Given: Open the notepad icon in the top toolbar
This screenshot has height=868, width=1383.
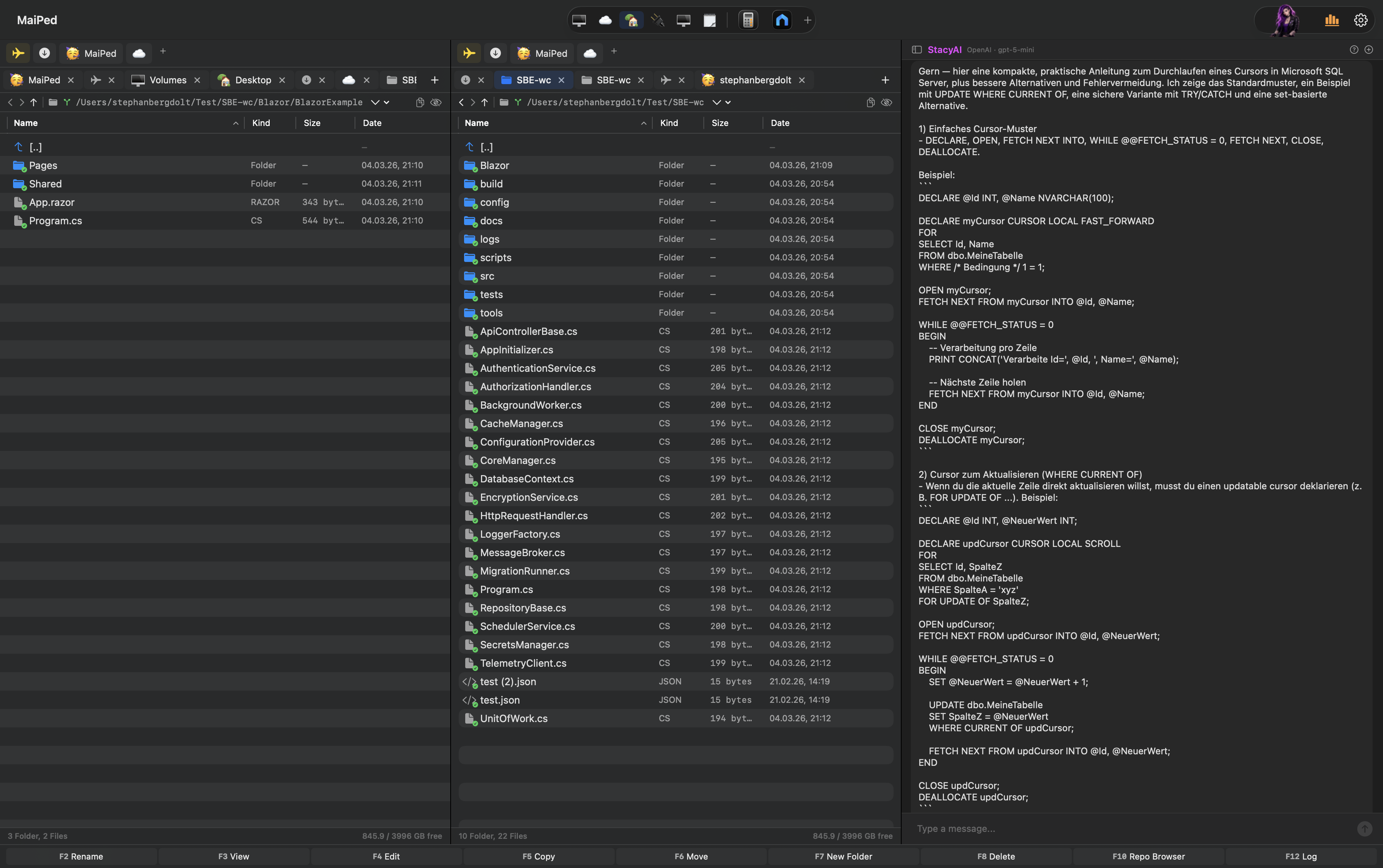Looking at the screenshot, I should [710, 20].
